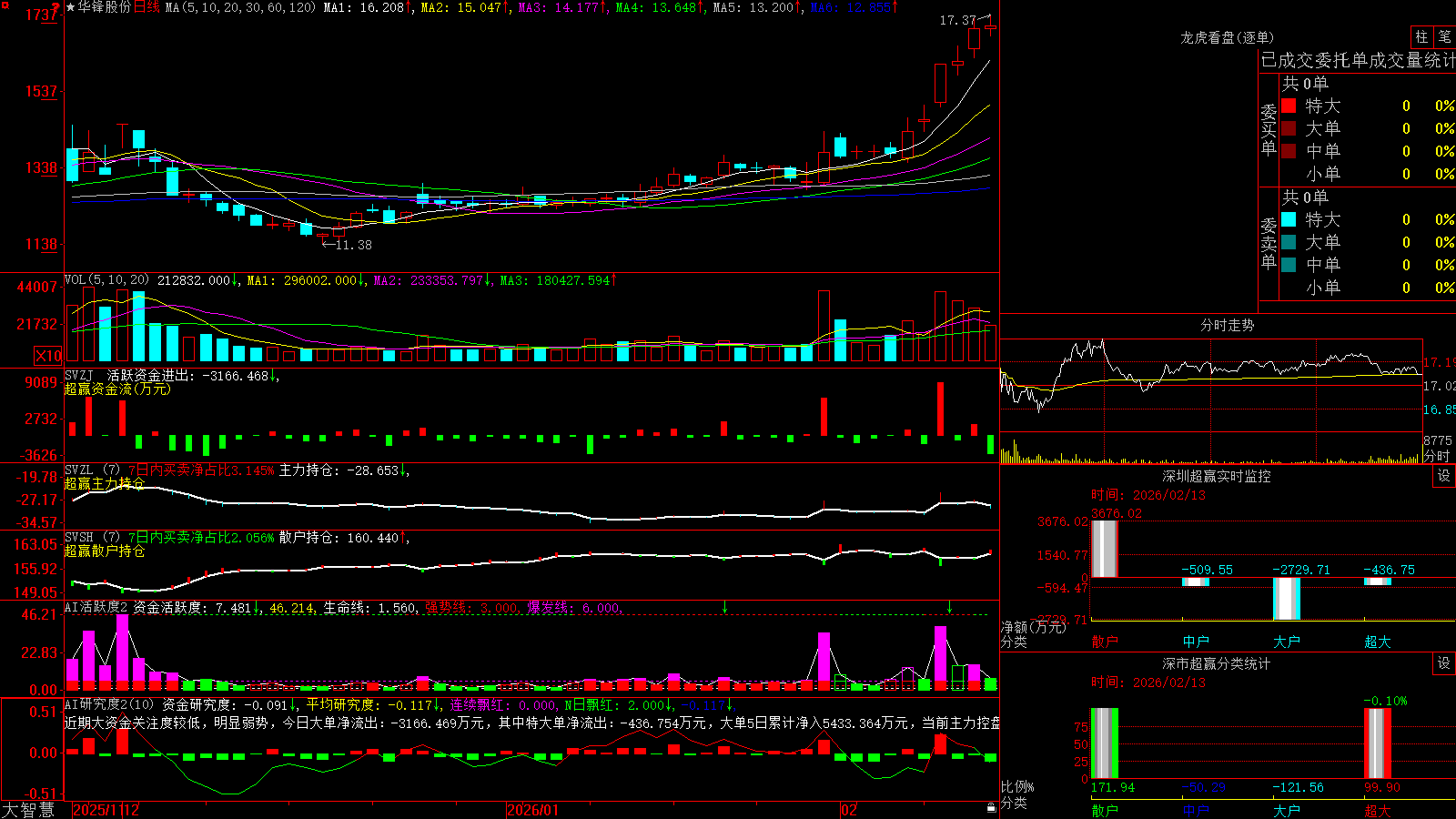Image resolution: width=1456 pixels, height=819 pixels.
Task: Click the magenta 爆发线: 6.000 label
Action: click(x=575, y=607)
